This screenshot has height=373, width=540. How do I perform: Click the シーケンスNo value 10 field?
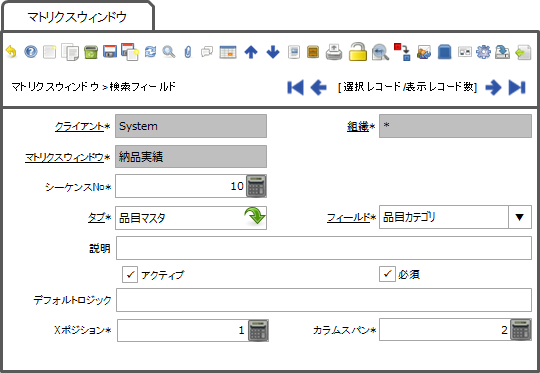click(181, 186)
